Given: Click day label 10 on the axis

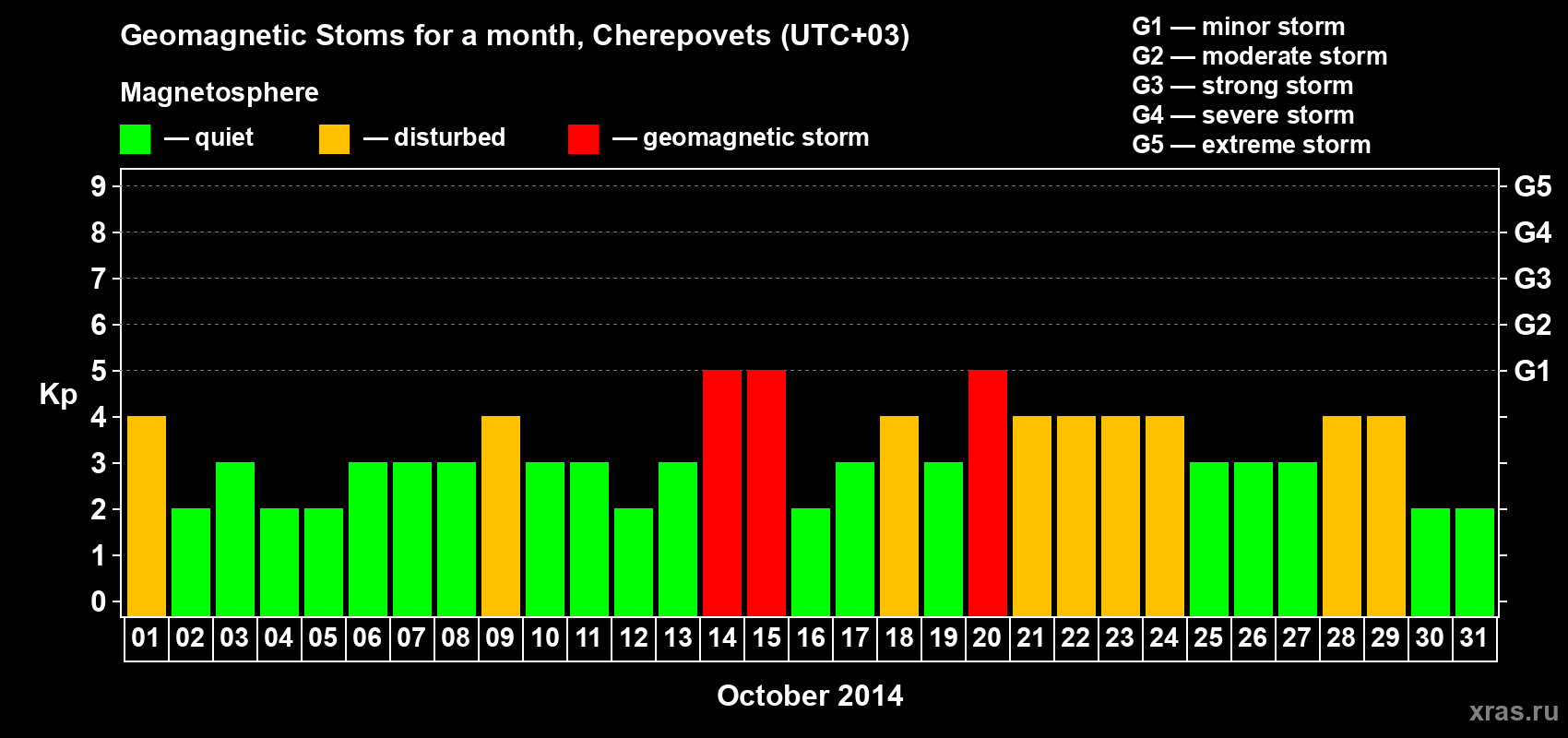Looking at the screenshot, I should click(544, 638).
